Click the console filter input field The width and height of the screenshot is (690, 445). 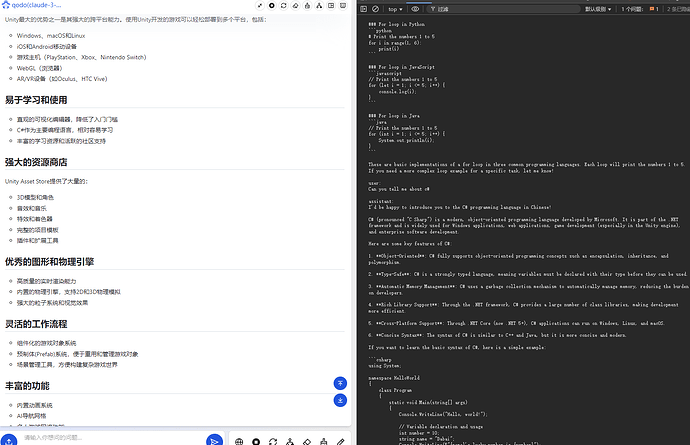click(503, 9)
